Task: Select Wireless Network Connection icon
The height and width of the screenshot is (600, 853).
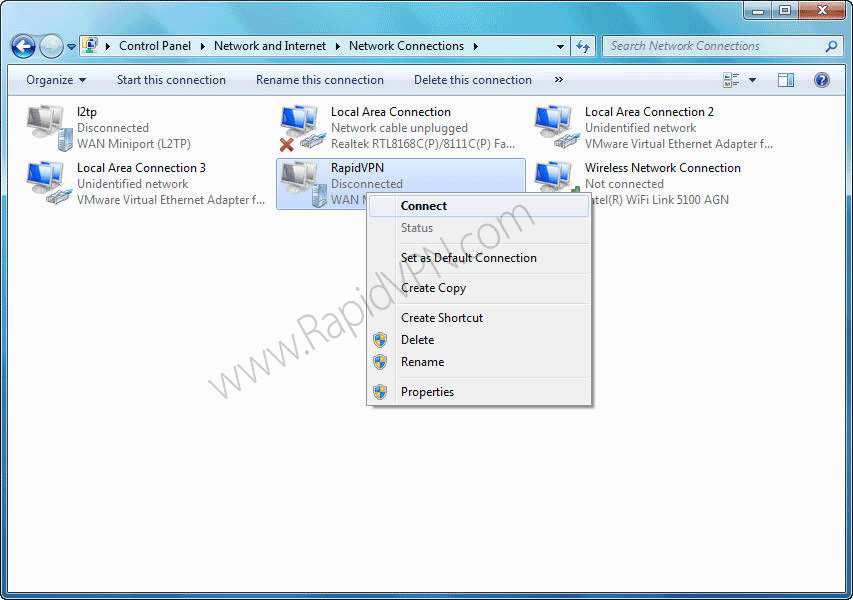Action: tap(557, 178)
